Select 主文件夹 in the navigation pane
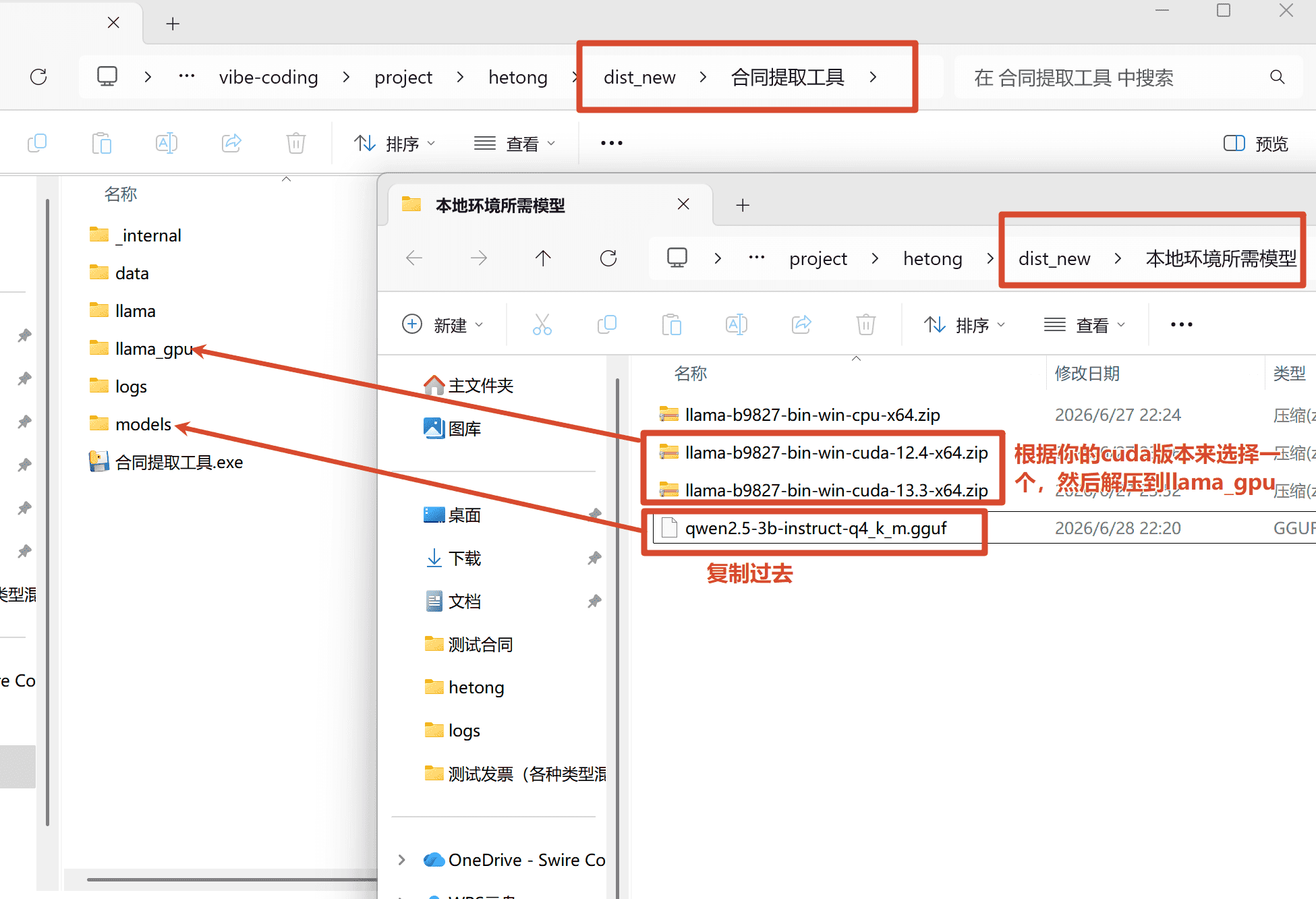Image resolution: width=1316 pixels, height=899 pixels. tap(469, 386)
